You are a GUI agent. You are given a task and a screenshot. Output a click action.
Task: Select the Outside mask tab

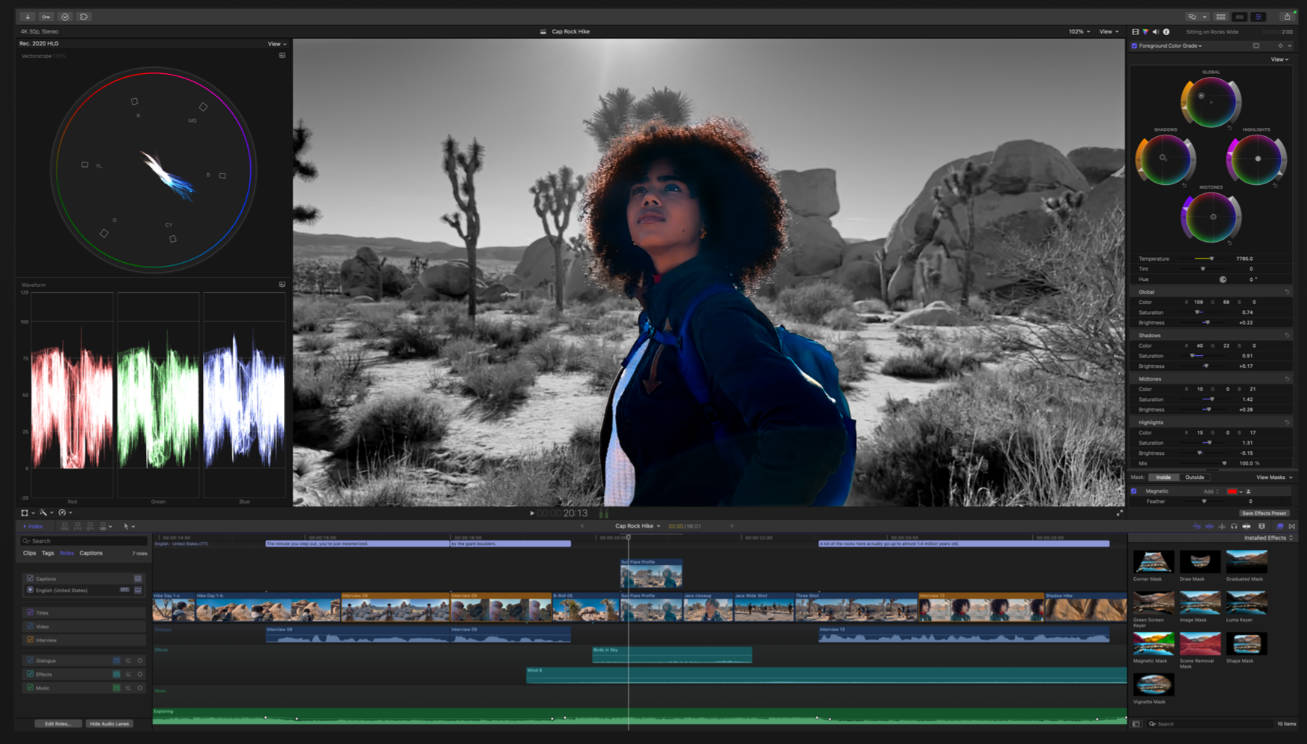click(x=1195, y=477)
